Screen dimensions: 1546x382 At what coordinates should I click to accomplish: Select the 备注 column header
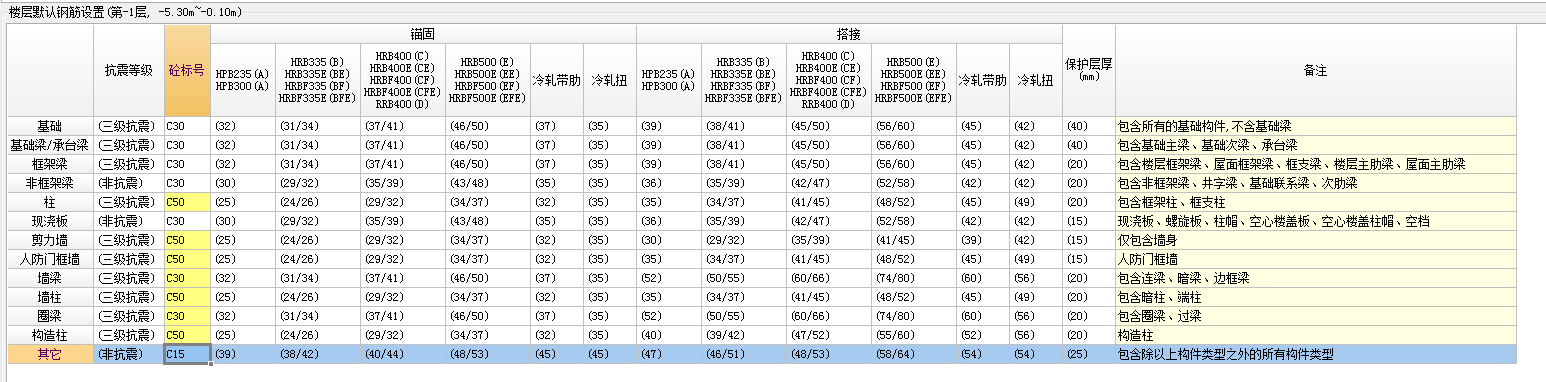[x=1315, y=71]
